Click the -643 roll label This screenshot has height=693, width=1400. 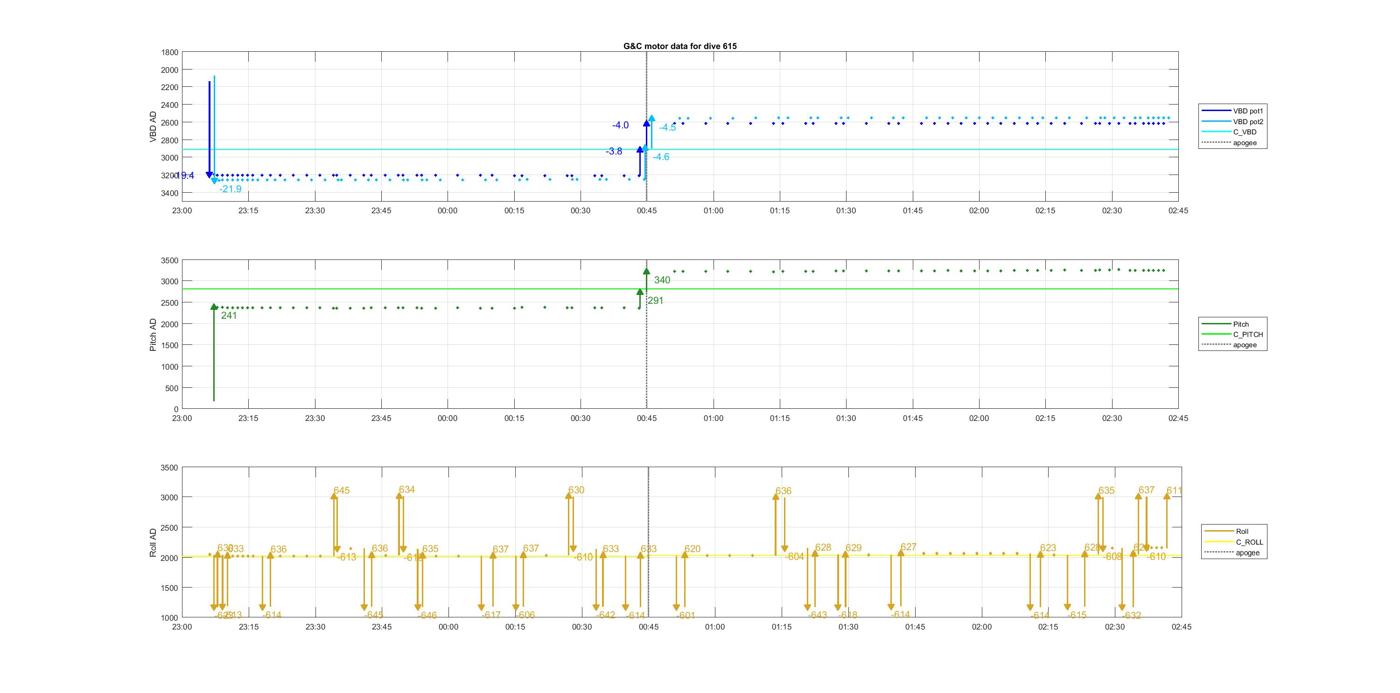pos(818,615)
